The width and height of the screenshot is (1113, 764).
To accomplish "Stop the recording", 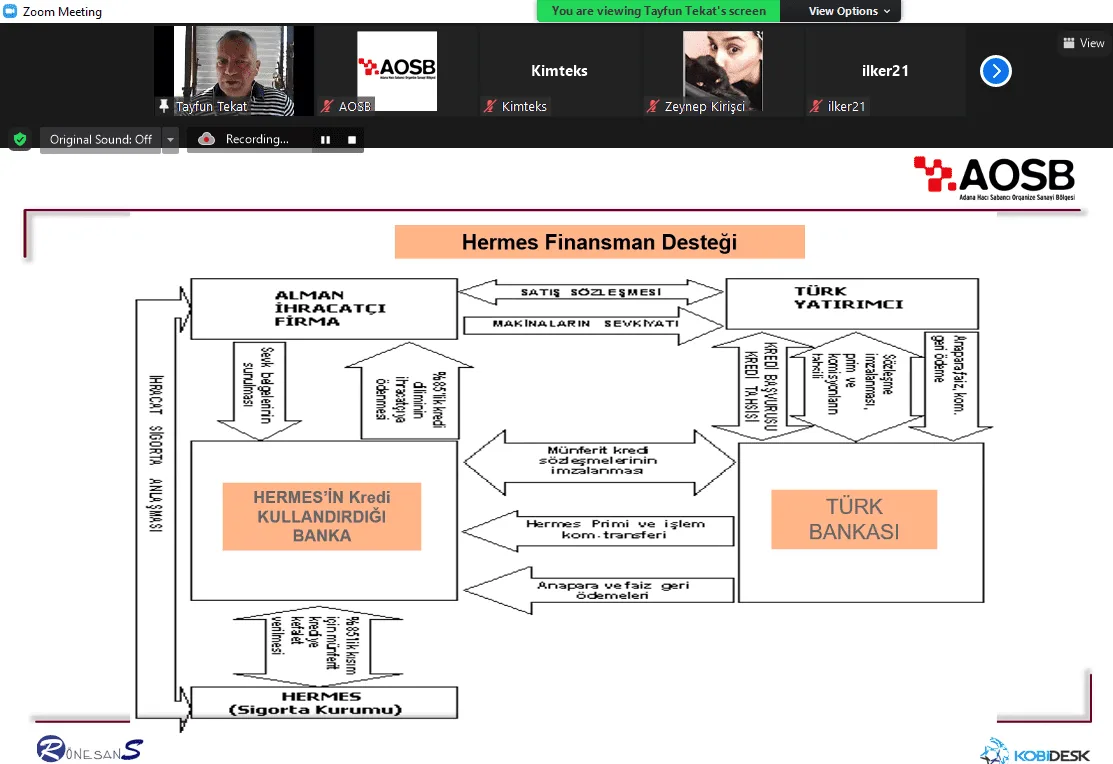I will coord(352,140).
